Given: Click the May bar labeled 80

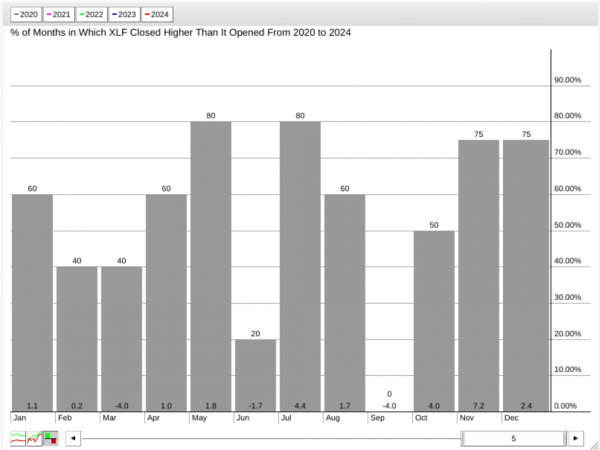Looking at the screenshot, I should 211,266.
